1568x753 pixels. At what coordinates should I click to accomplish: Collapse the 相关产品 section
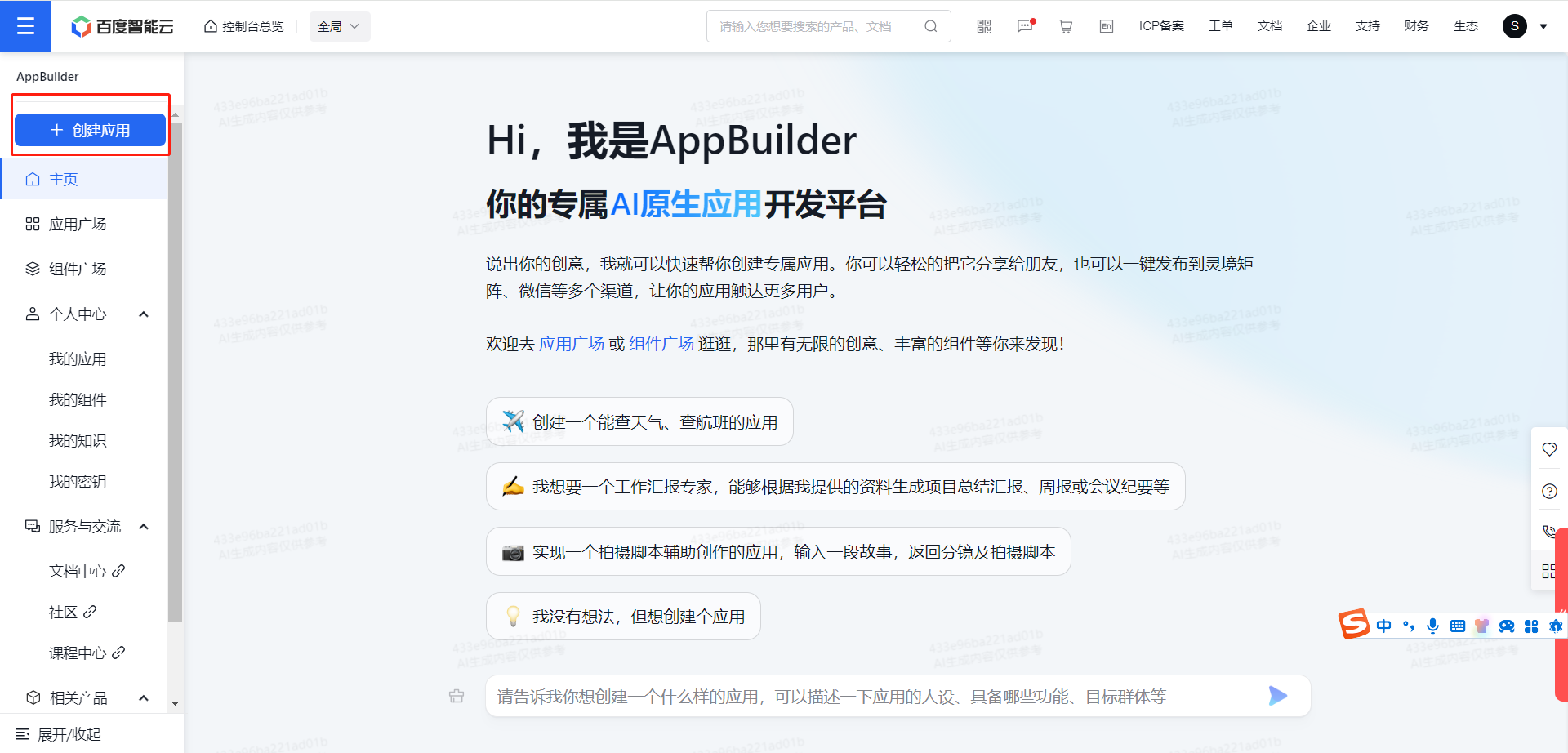(144, 698)
